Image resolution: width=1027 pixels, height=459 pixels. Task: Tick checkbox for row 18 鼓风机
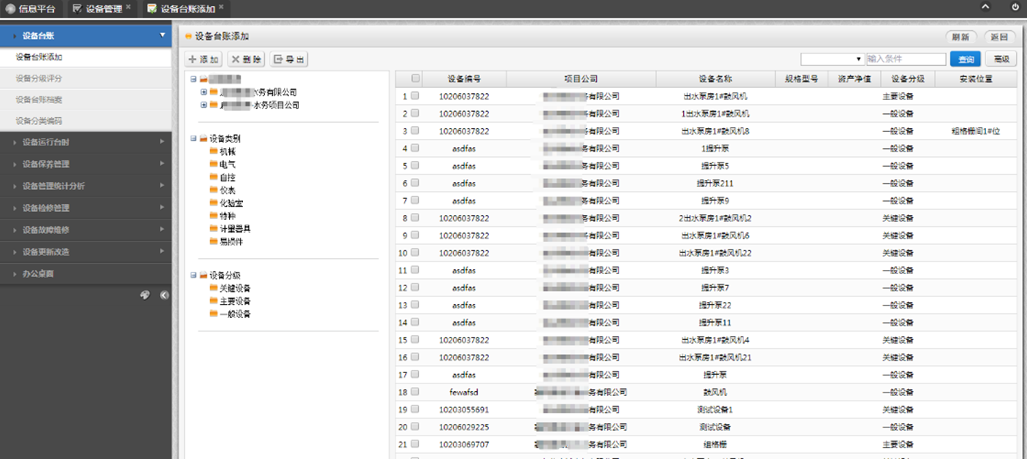415,392
